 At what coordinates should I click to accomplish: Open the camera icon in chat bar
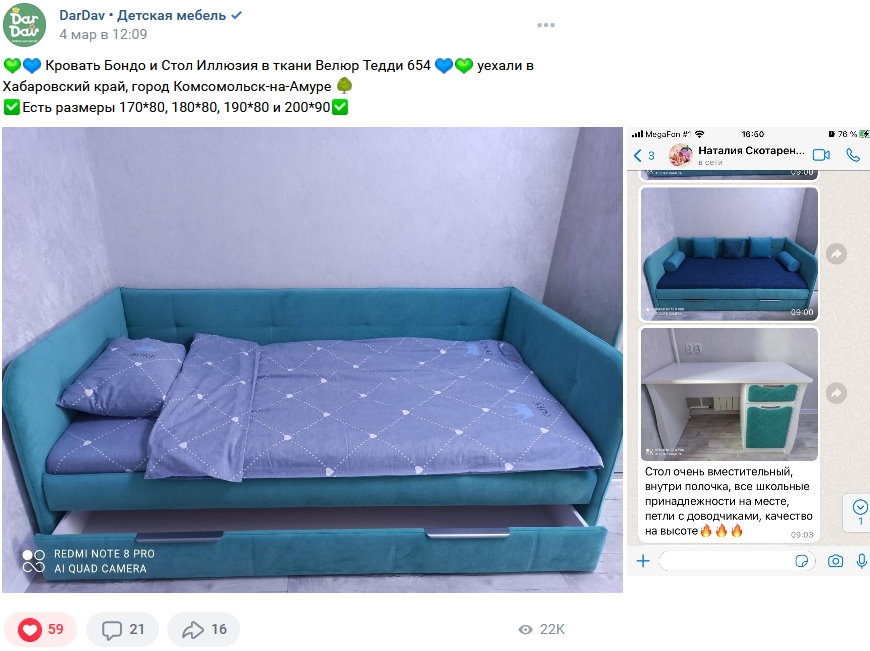pos(835,561)
